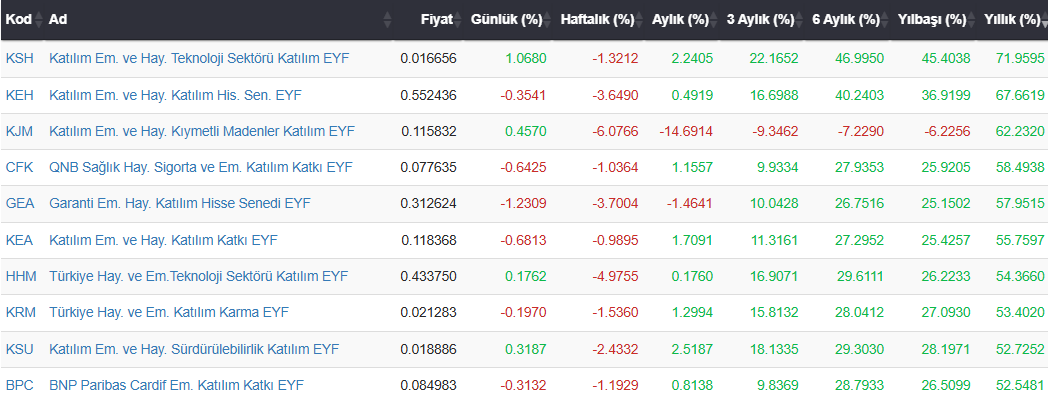Viewport: 1048px width, 400px height.
Task: Select HHM price 0.433750
Action: click(x=428, y=276)
